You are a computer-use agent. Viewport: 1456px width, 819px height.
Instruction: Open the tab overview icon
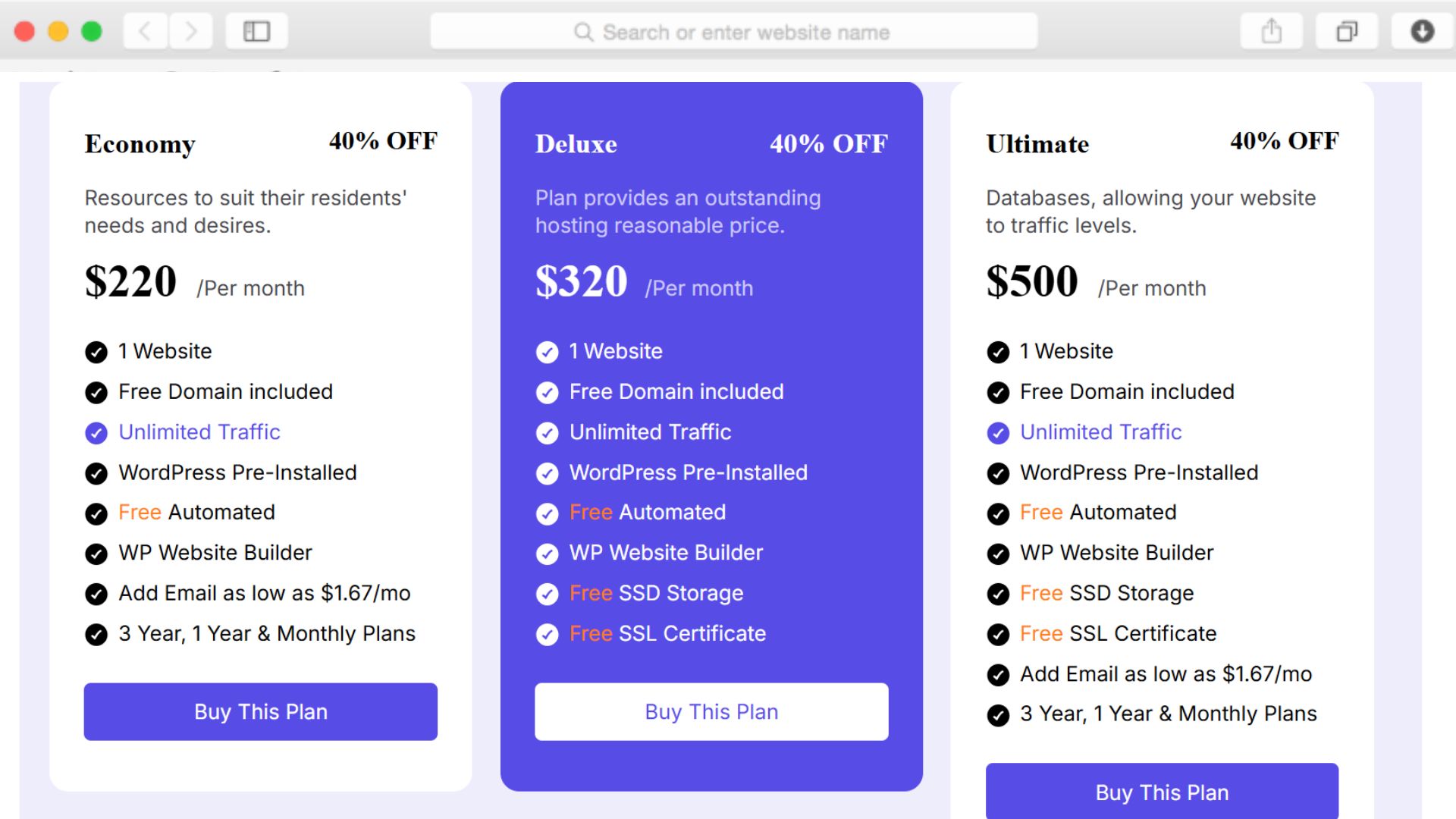tap(1346, 32)
